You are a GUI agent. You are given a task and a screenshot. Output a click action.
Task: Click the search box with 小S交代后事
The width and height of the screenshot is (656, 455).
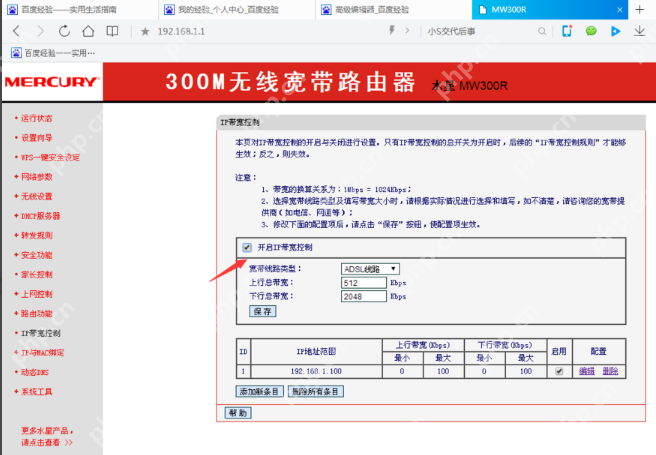coord(479,31)
